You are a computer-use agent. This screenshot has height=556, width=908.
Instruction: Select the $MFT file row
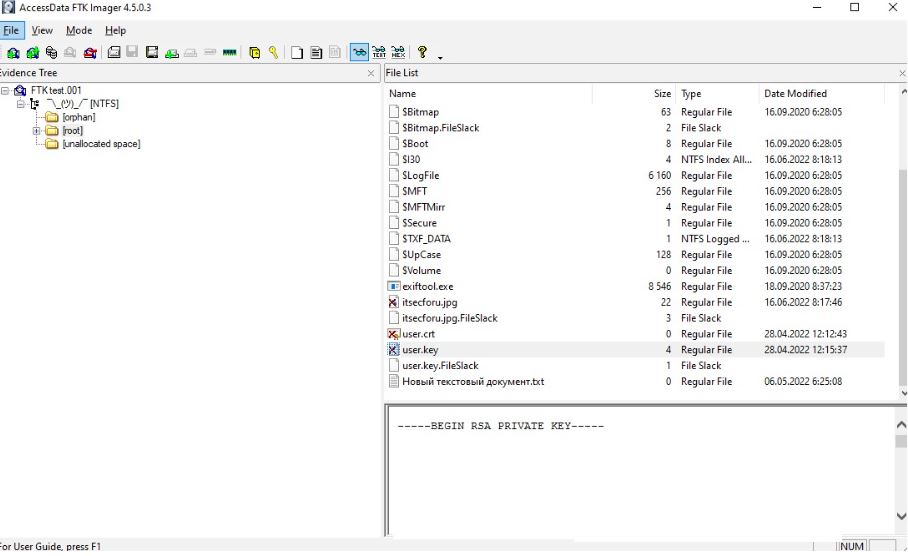point(635,191)
